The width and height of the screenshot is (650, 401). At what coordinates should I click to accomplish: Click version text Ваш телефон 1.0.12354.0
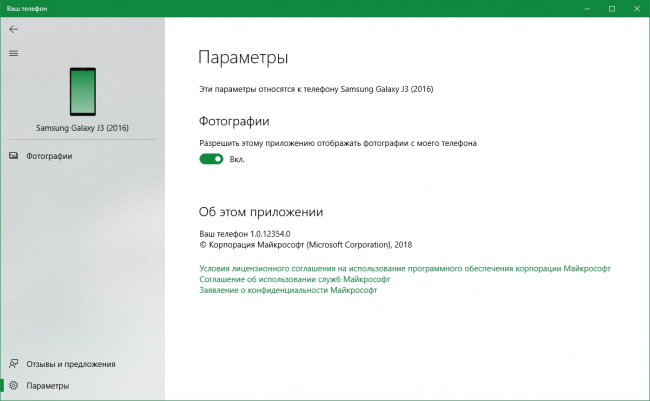(x=245, y=233)
